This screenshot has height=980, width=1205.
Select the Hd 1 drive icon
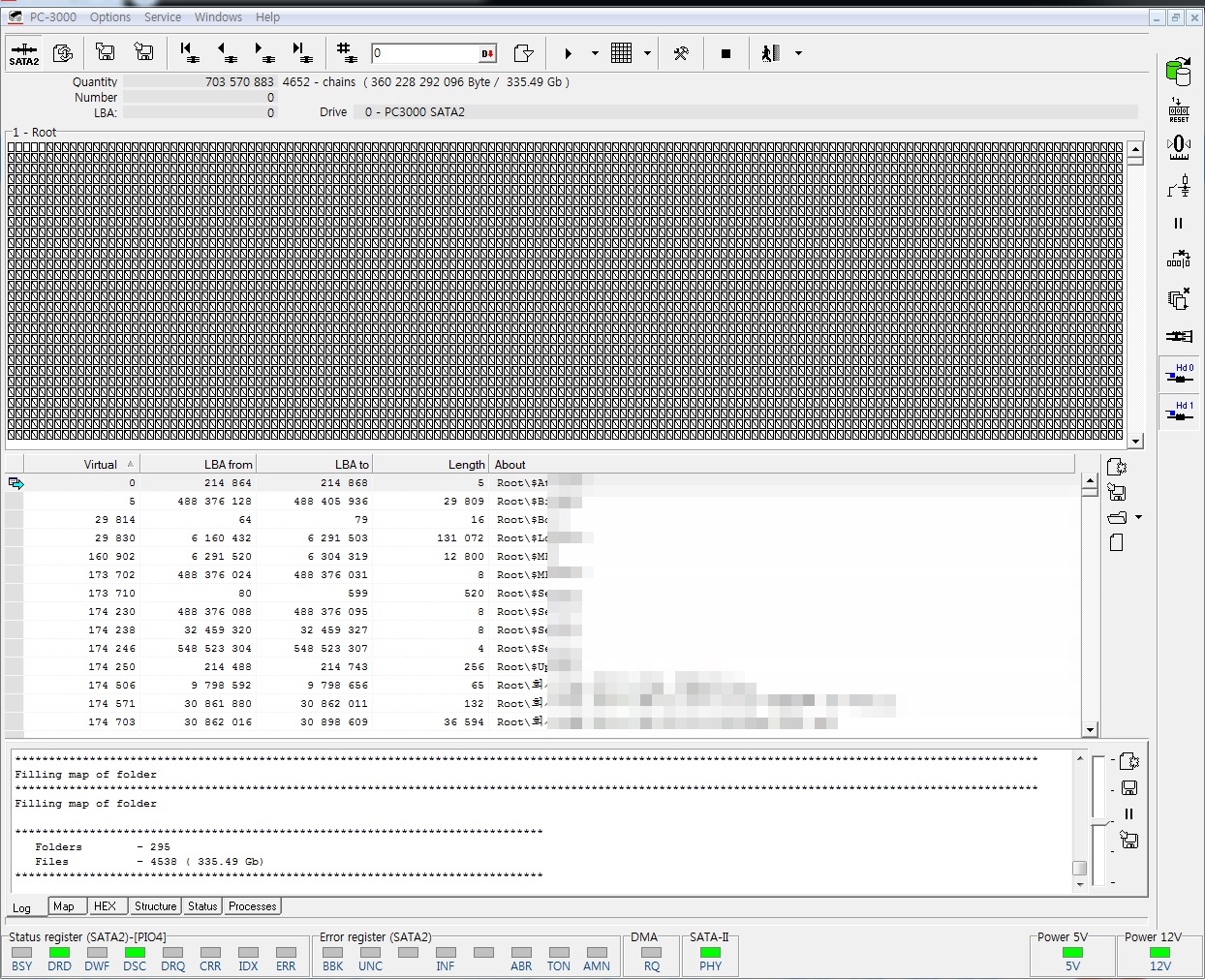pos(1179,413)
